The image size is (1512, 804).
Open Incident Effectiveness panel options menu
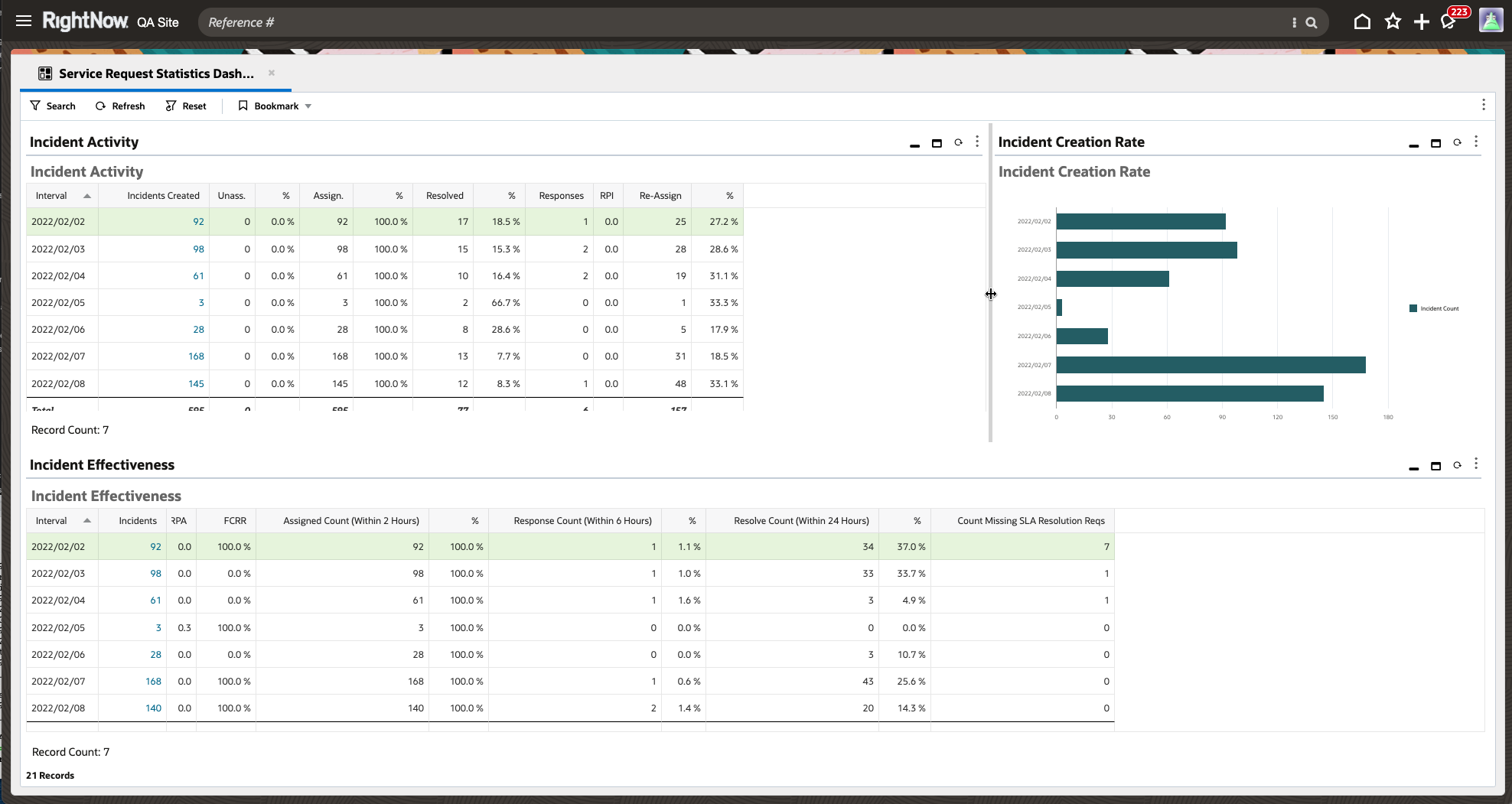tap(1476, 464)
